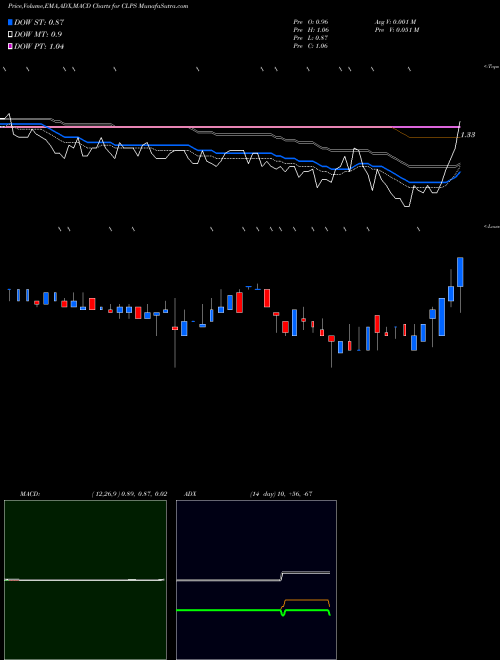Image resolution: width=500 pixels, height=660 pixels.
Task: Click the magenta DOW PT legend swatch
Action: coord(10,47)
